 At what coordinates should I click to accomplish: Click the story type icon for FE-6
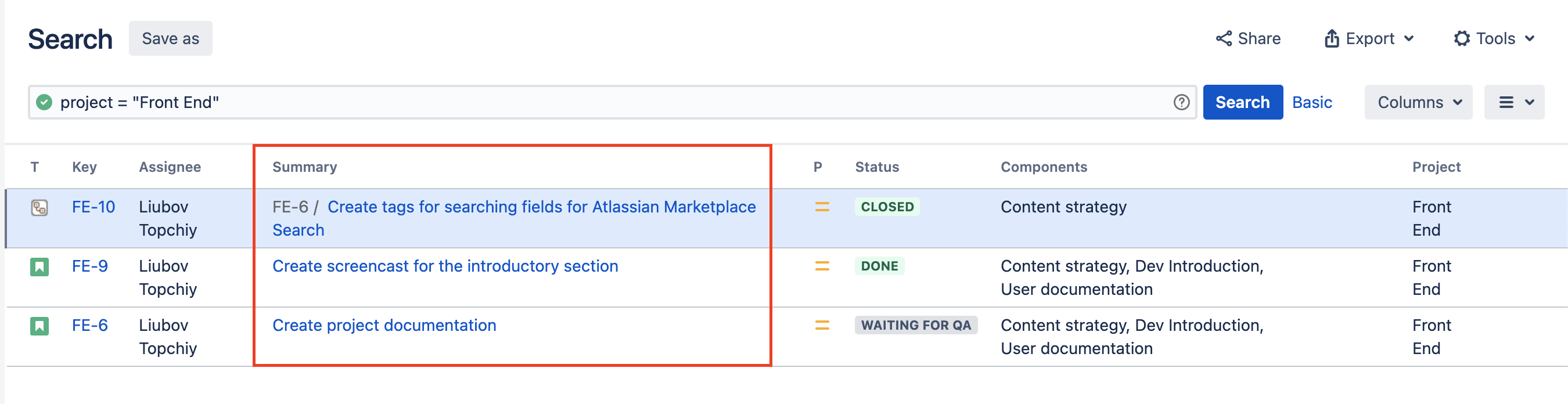(x=39, y=326)
